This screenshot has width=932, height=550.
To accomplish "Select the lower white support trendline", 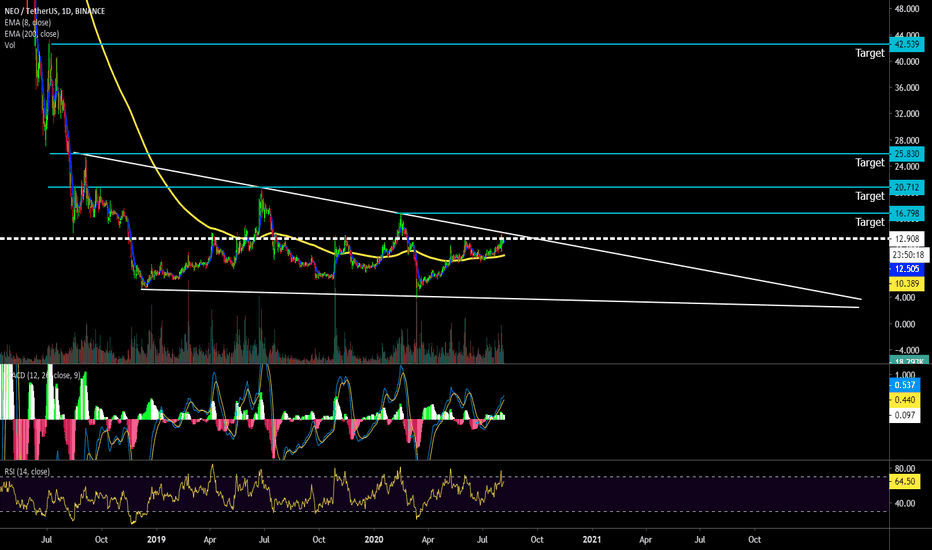I will coord(499,298).
